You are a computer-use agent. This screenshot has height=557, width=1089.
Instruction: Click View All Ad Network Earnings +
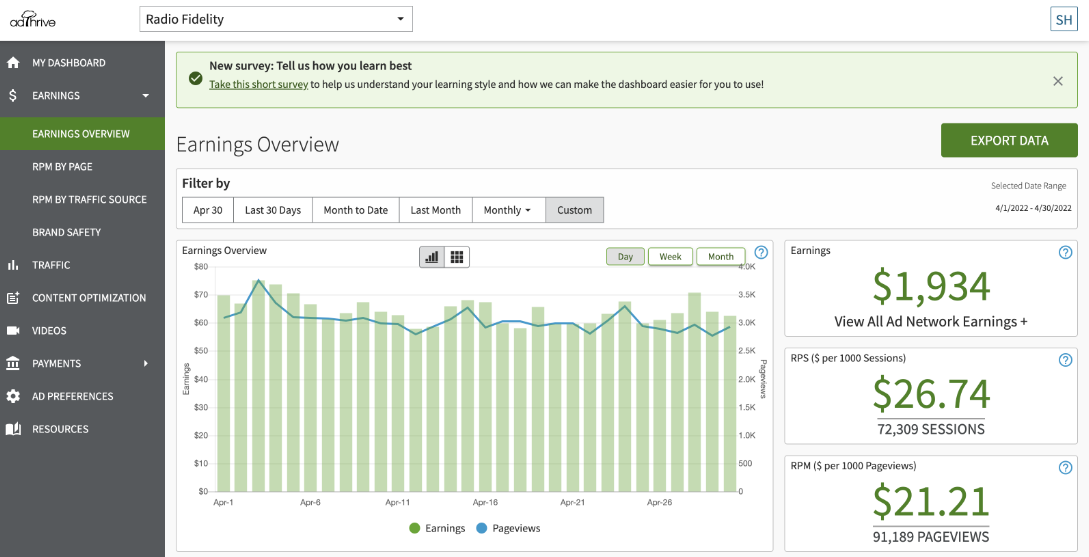pyautogui.click(x=931, y=321)
